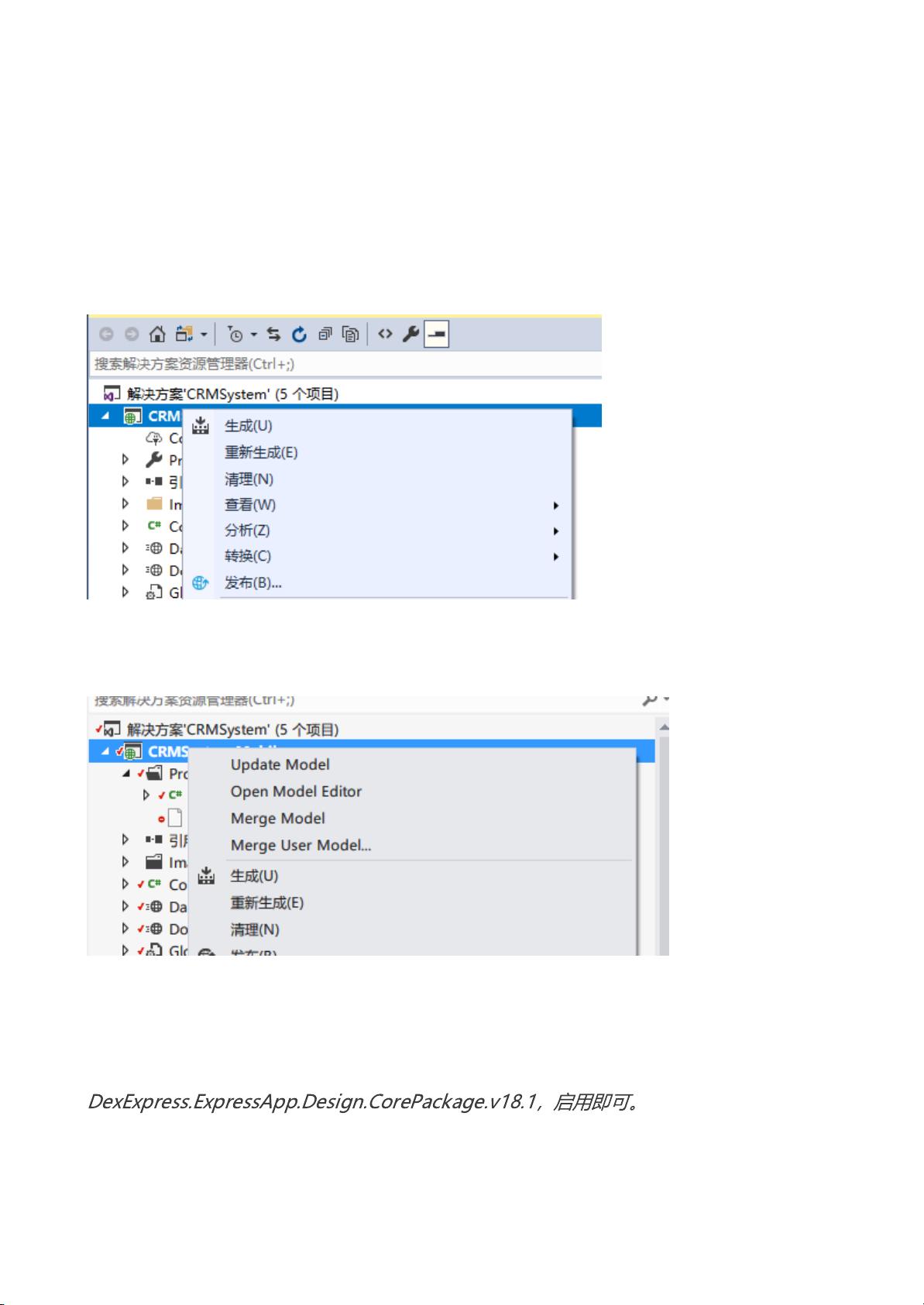Click the Images folder icon in first screenshot
The image size is (924, 1305).
[154, 504]
